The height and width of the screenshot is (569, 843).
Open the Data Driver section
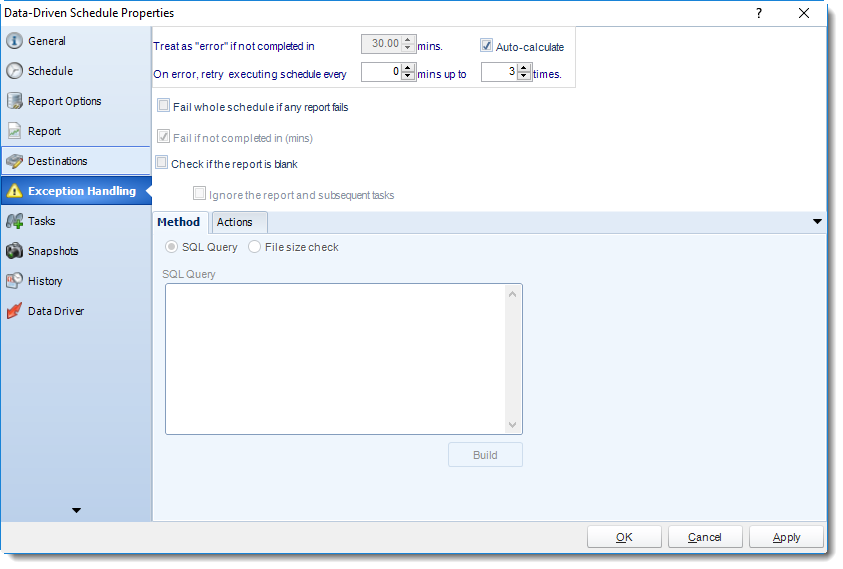click(75, 311)
